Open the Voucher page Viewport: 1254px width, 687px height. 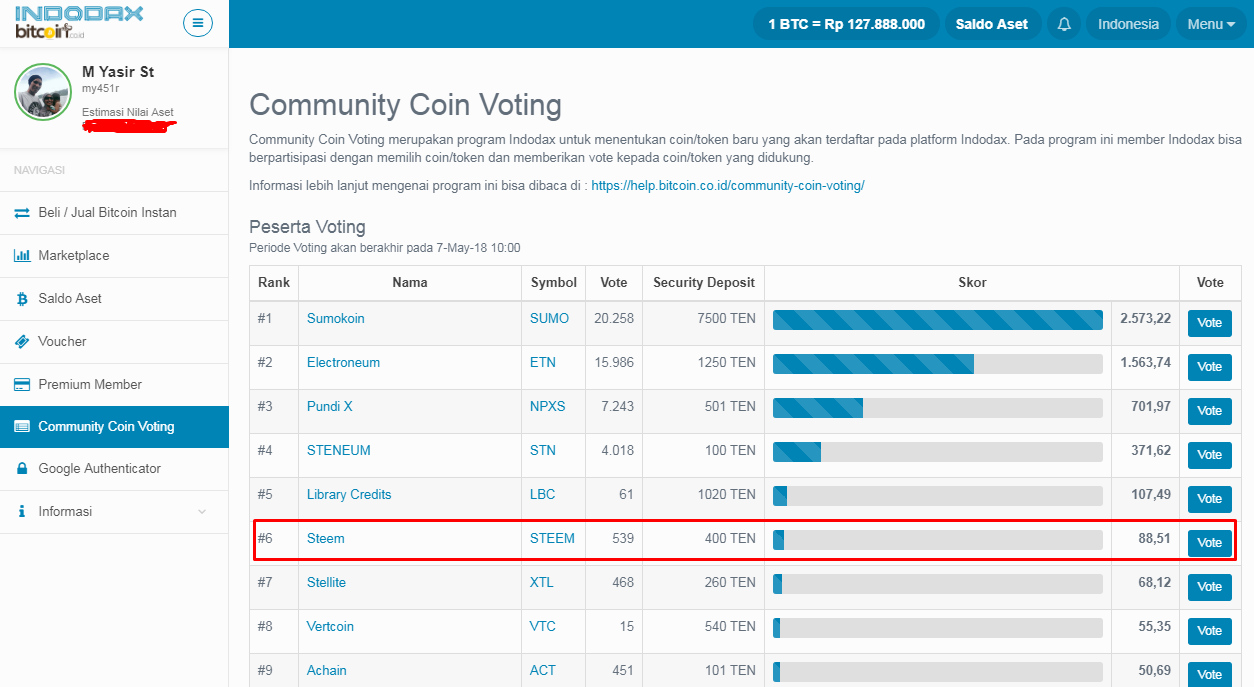point(114,342)
